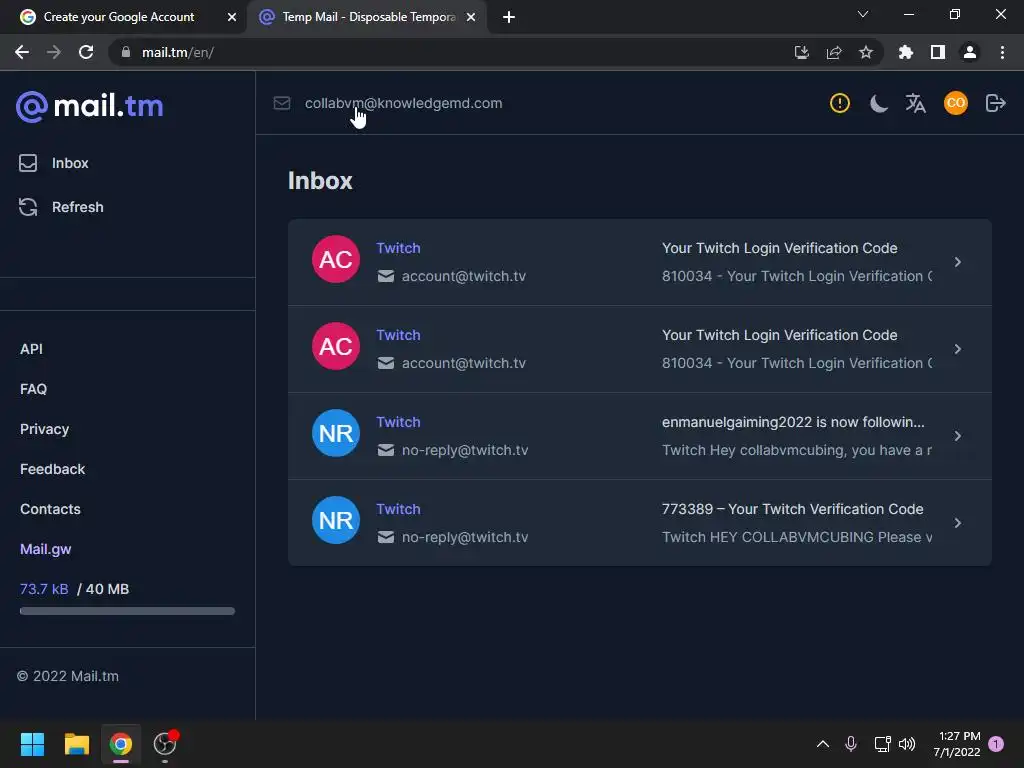The width and height of the screenshot is (1024, 768).
Task: Switch to the Create your Google Account tab
Action: [119, 17]
